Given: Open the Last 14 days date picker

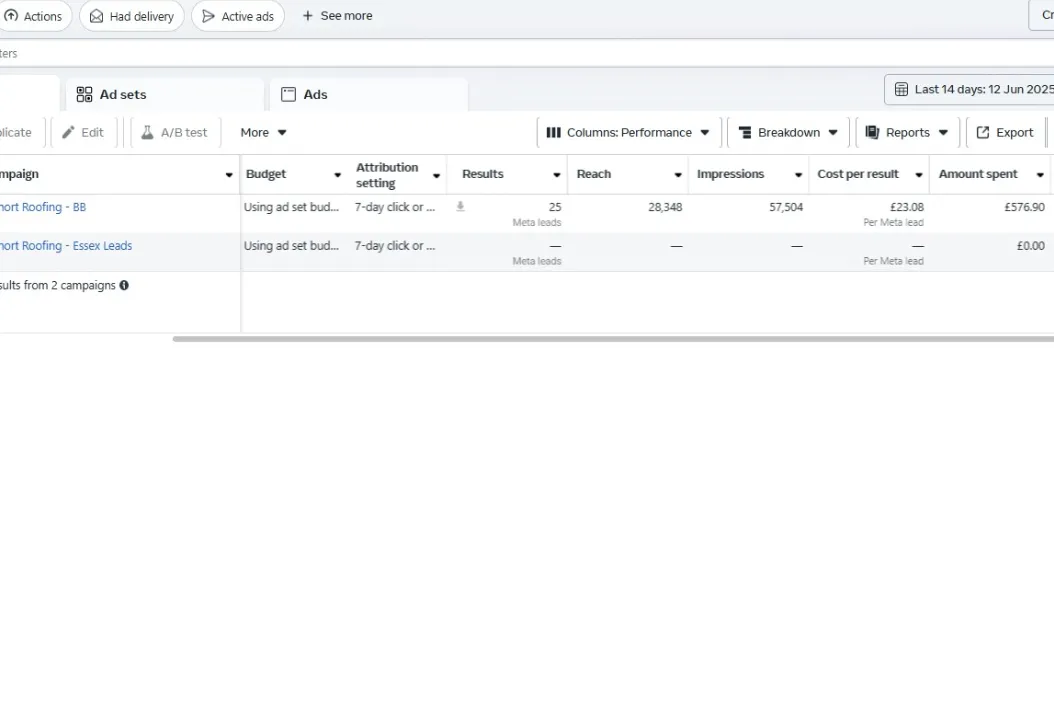Looking at the screenshot, I should tap(969, 89).
